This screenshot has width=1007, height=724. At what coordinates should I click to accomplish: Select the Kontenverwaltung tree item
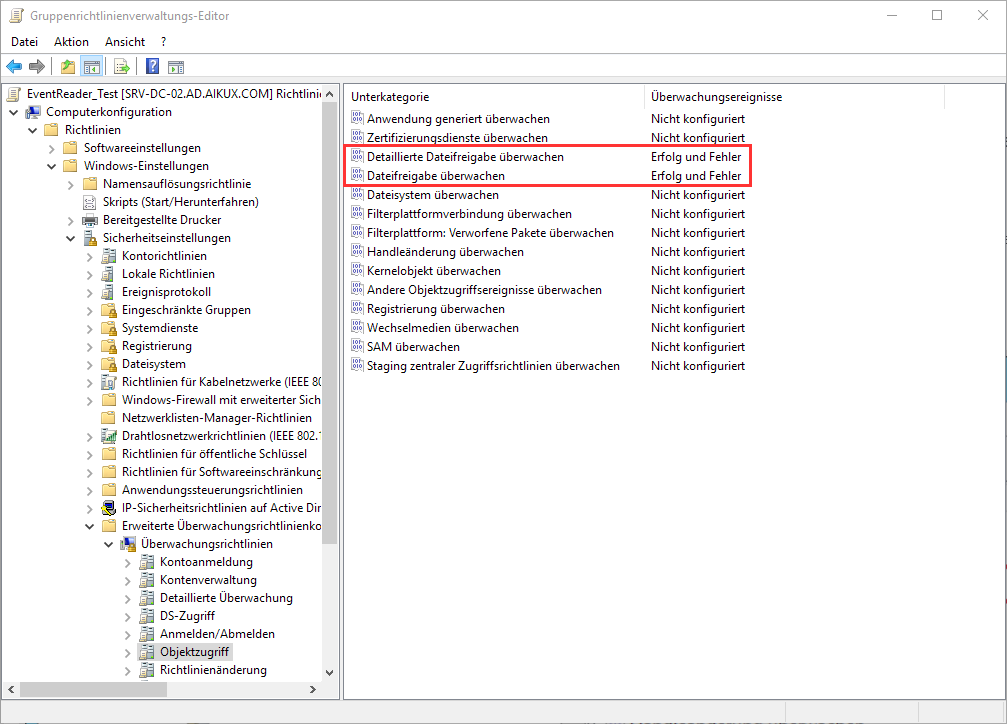[208, 579]
